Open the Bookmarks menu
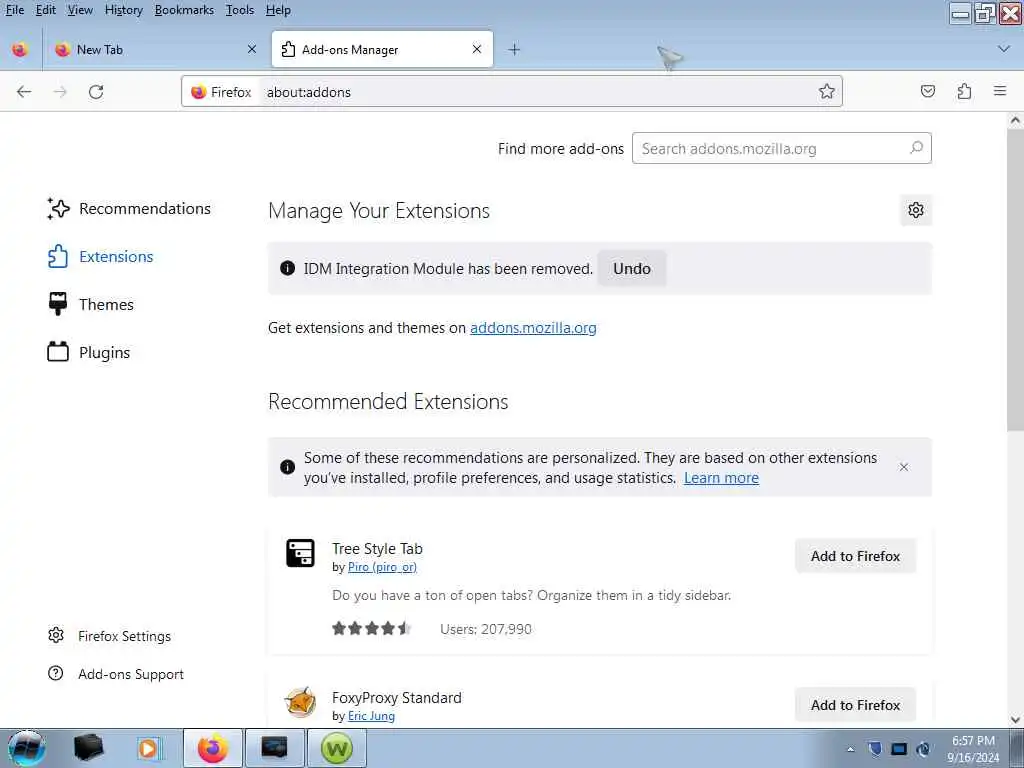The width and height of the screenshot is (1024, 768). tap(184, 10)
